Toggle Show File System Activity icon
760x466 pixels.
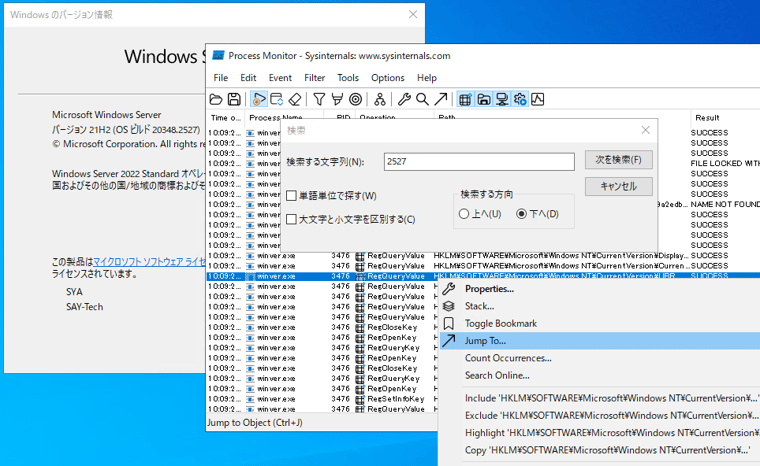(483, 99)
